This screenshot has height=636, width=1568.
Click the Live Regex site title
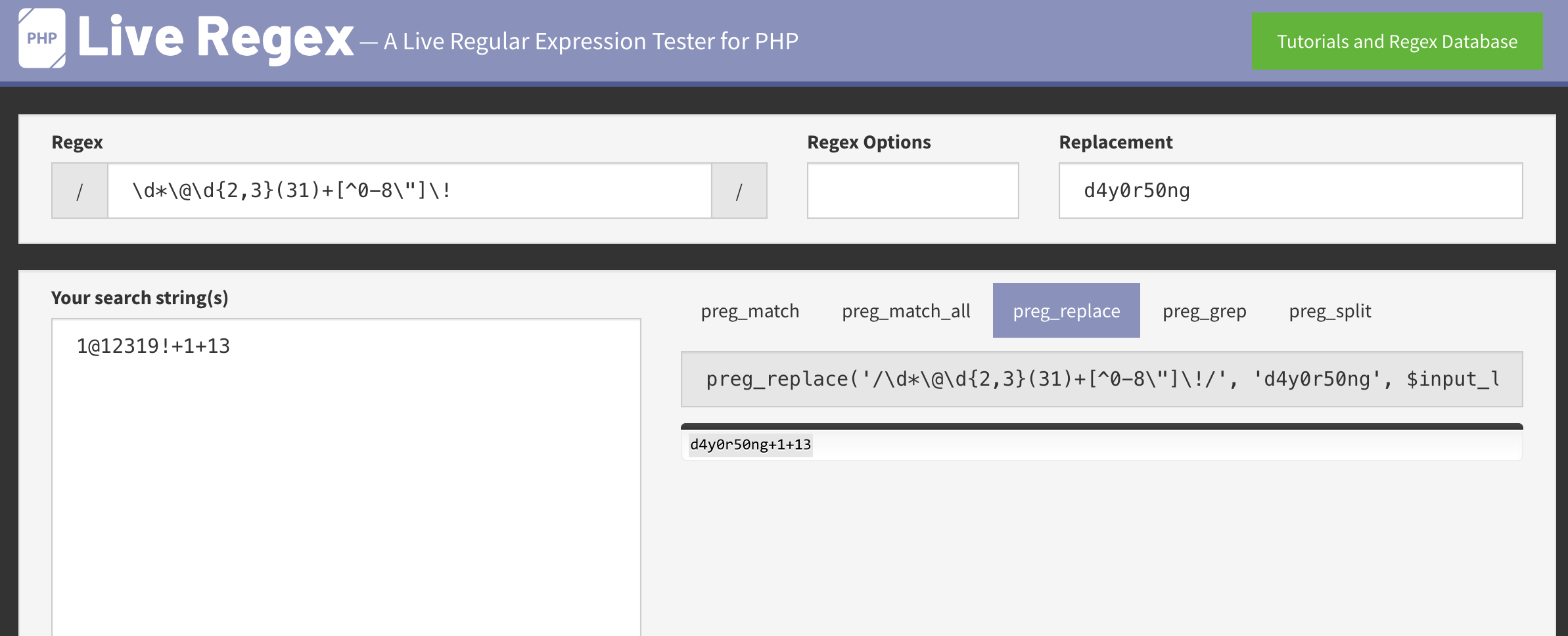216,38
